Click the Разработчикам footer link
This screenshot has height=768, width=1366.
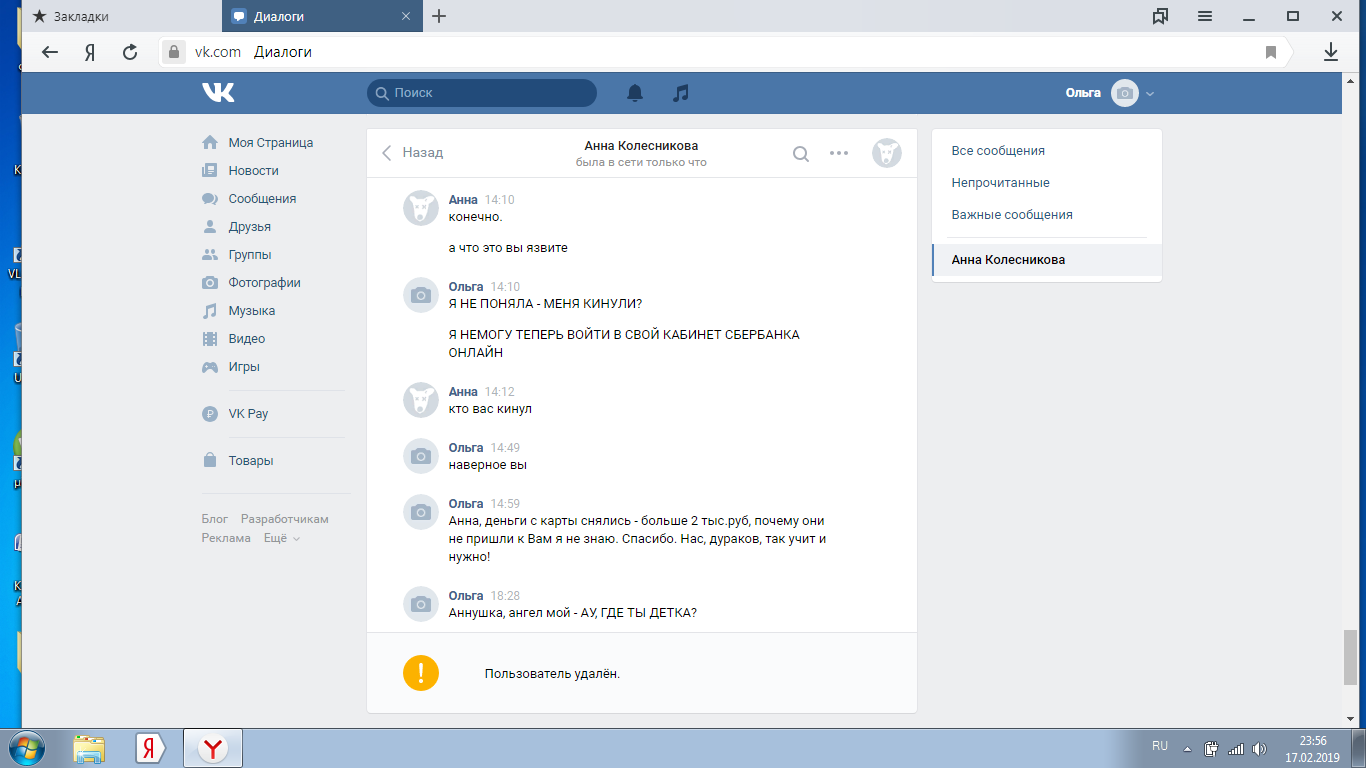pyautogui.click(x=285, y=519)
